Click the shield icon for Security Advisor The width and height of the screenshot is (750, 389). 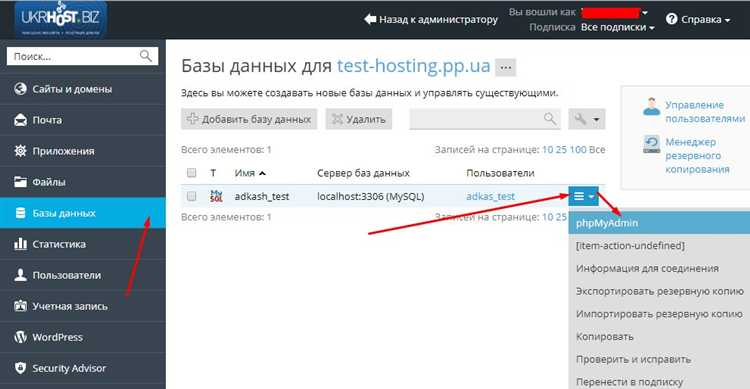coord(20,368)
